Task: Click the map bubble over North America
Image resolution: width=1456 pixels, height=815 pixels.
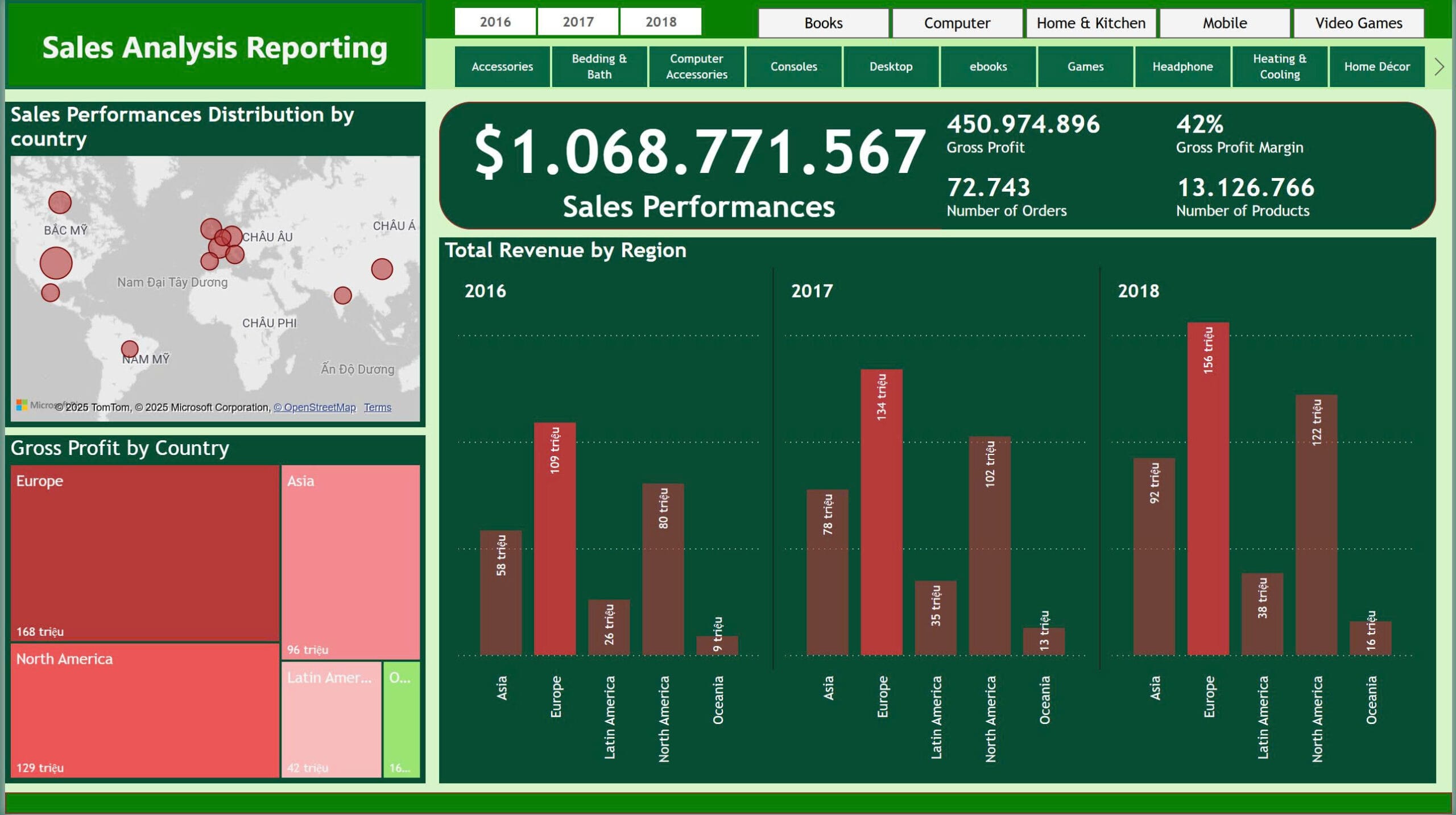Action: (x=57, y=263)
